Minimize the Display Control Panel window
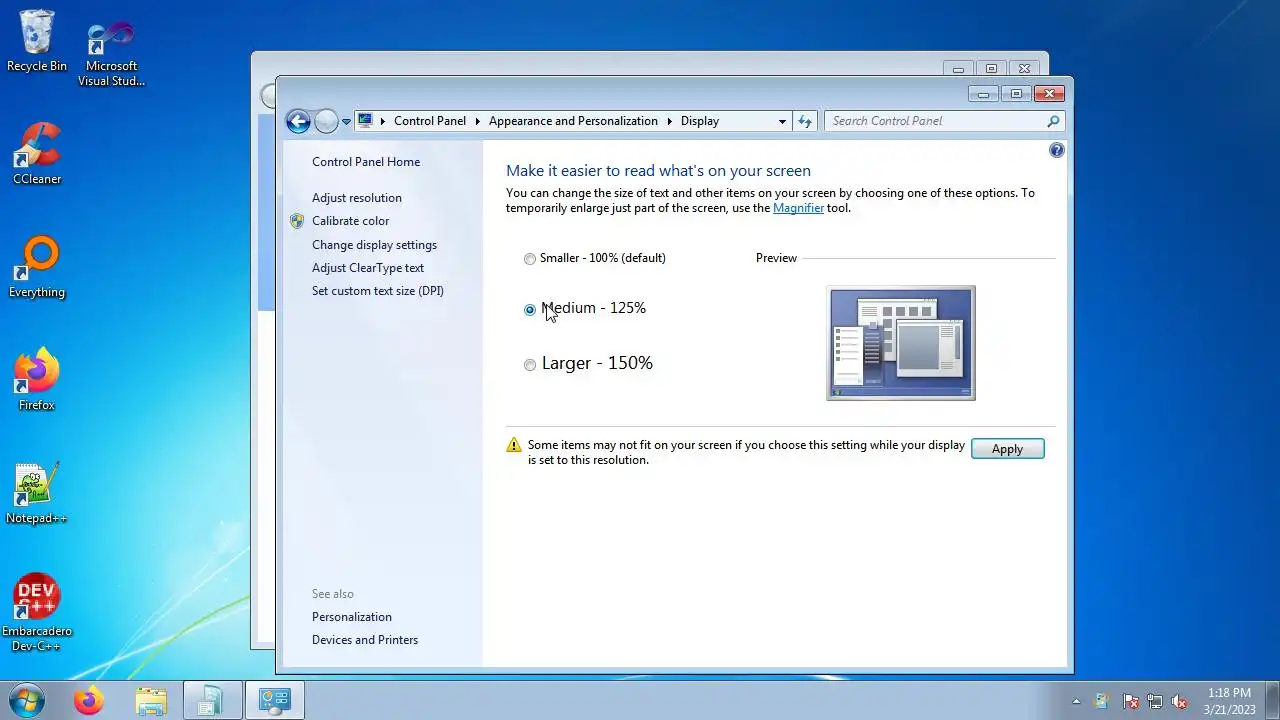 click(x=984, y=94)
